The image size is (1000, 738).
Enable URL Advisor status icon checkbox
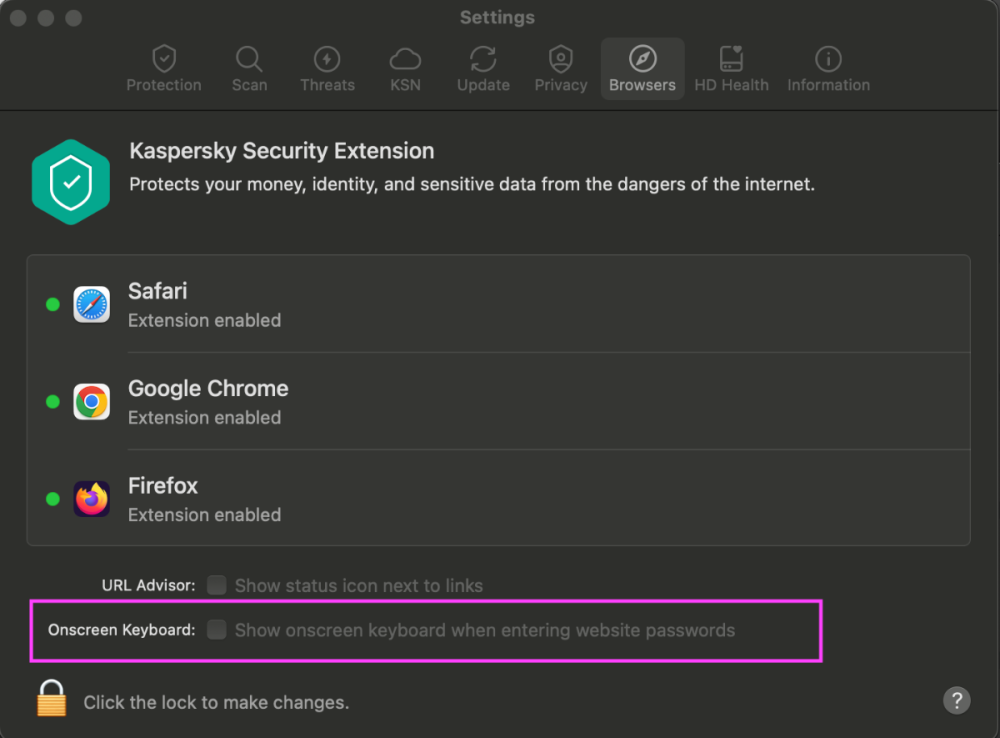217,585
